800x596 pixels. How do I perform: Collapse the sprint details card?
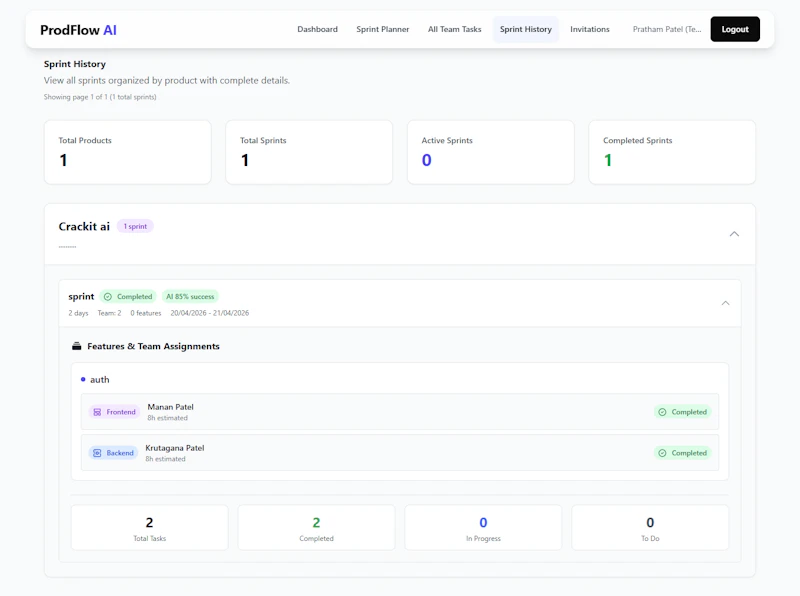click(726, 302)
